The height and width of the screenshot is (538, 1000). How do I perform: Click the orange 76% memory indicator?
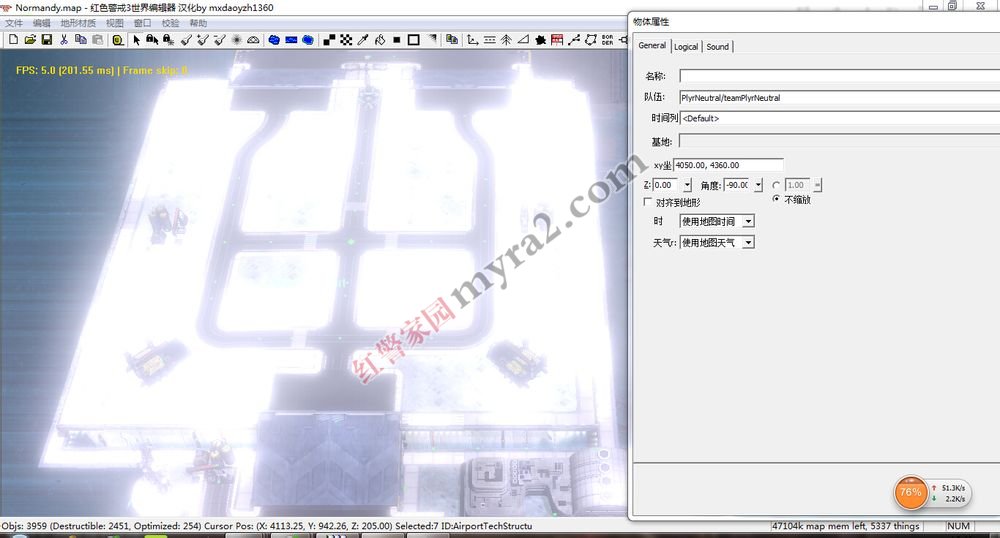[911, 492]
